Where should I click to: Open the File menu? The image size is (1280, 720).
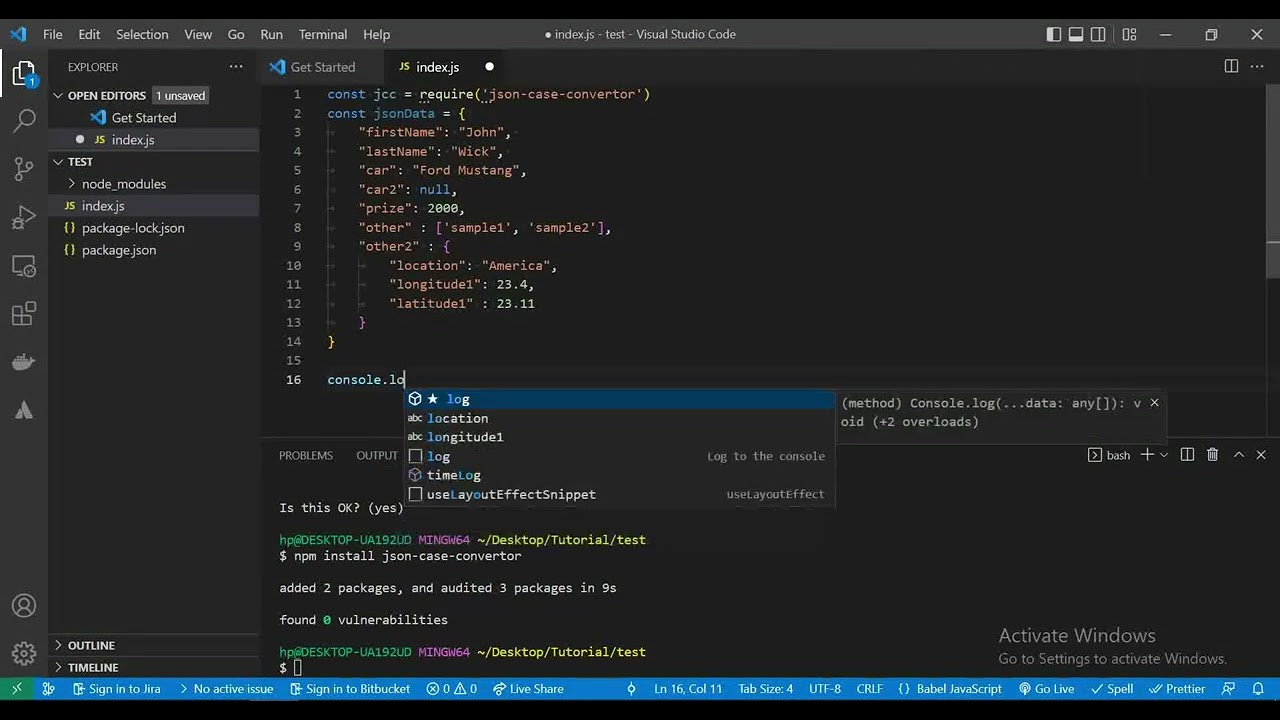pyautogui.click(x=52, y=34)
